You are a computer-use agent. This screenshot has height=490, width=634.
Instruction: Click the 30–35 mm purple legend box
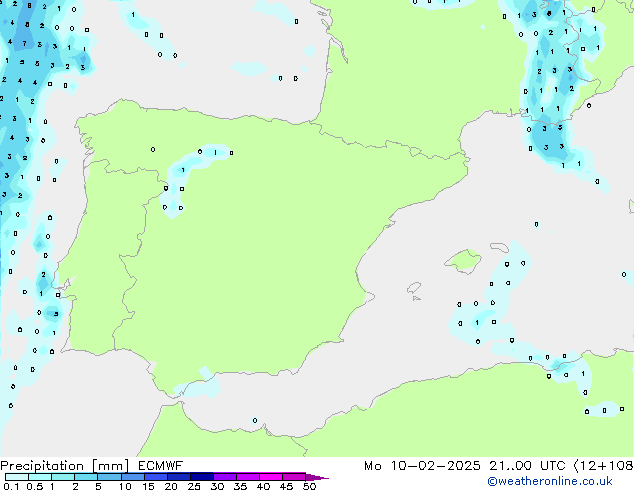pos(224,477)
